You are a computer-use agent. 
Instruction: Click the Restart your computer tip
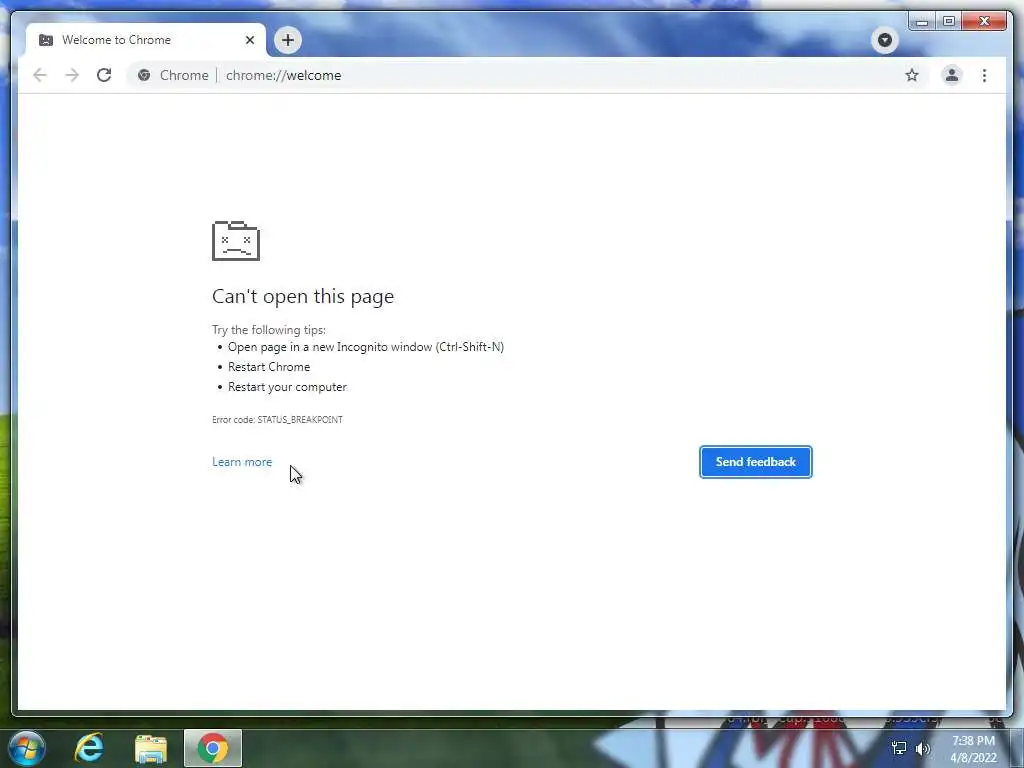(287, 387)
